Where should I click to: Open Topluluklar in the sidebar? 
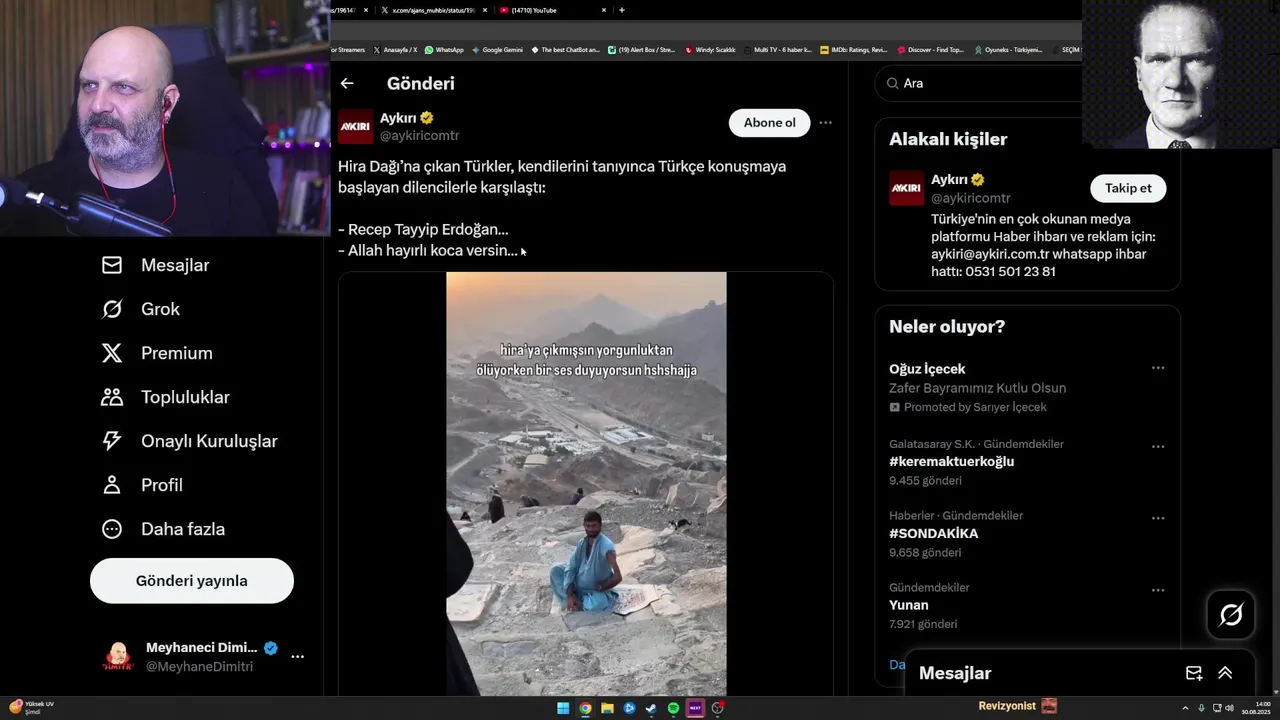point(165,397)
